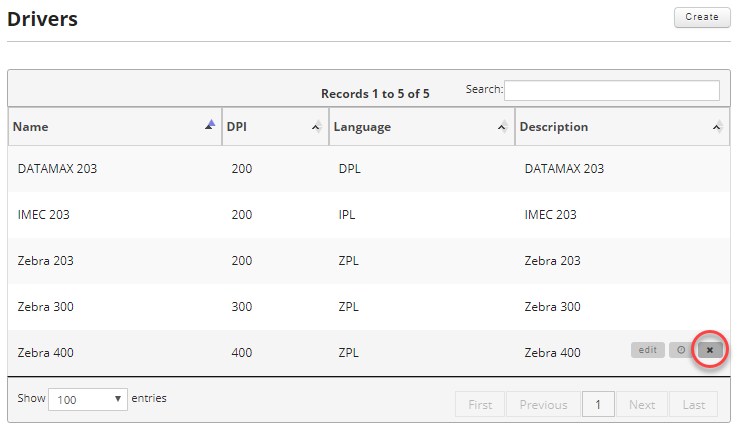Click DPI value 400
This screenshot has width=741, height=430.
241,353
